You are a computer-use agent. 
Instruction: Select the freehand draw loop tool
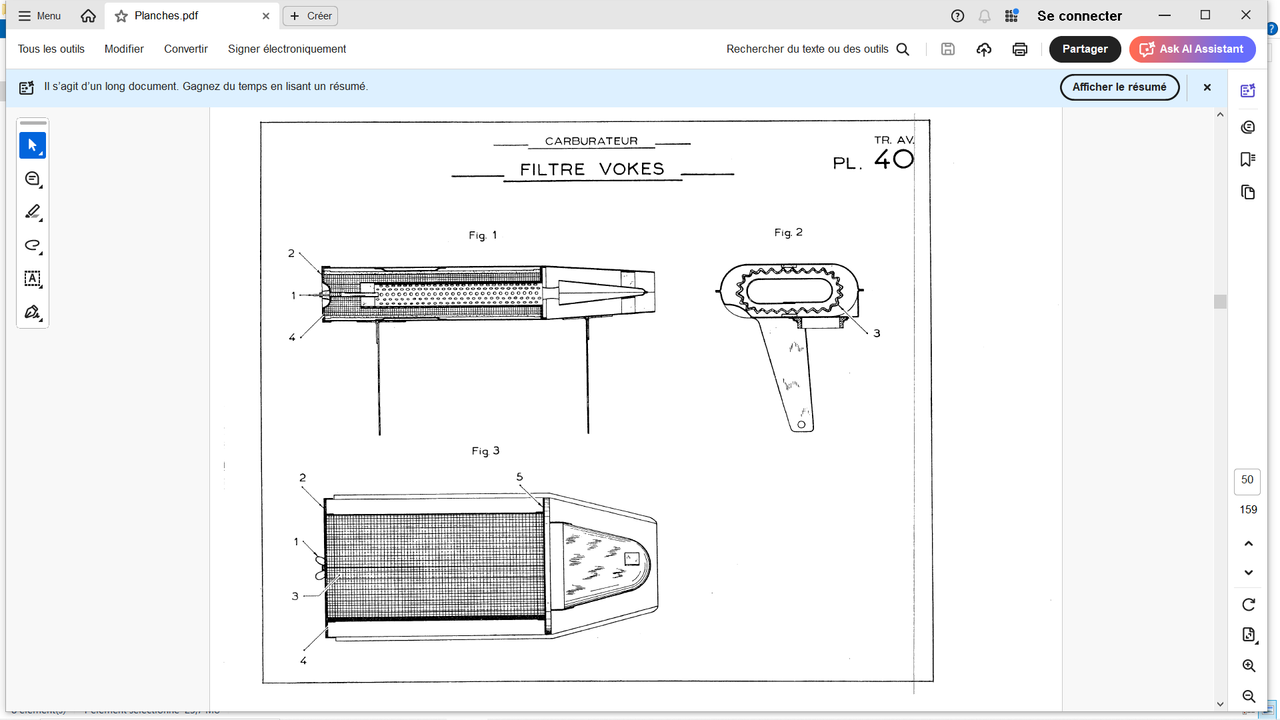coord(32,245)
